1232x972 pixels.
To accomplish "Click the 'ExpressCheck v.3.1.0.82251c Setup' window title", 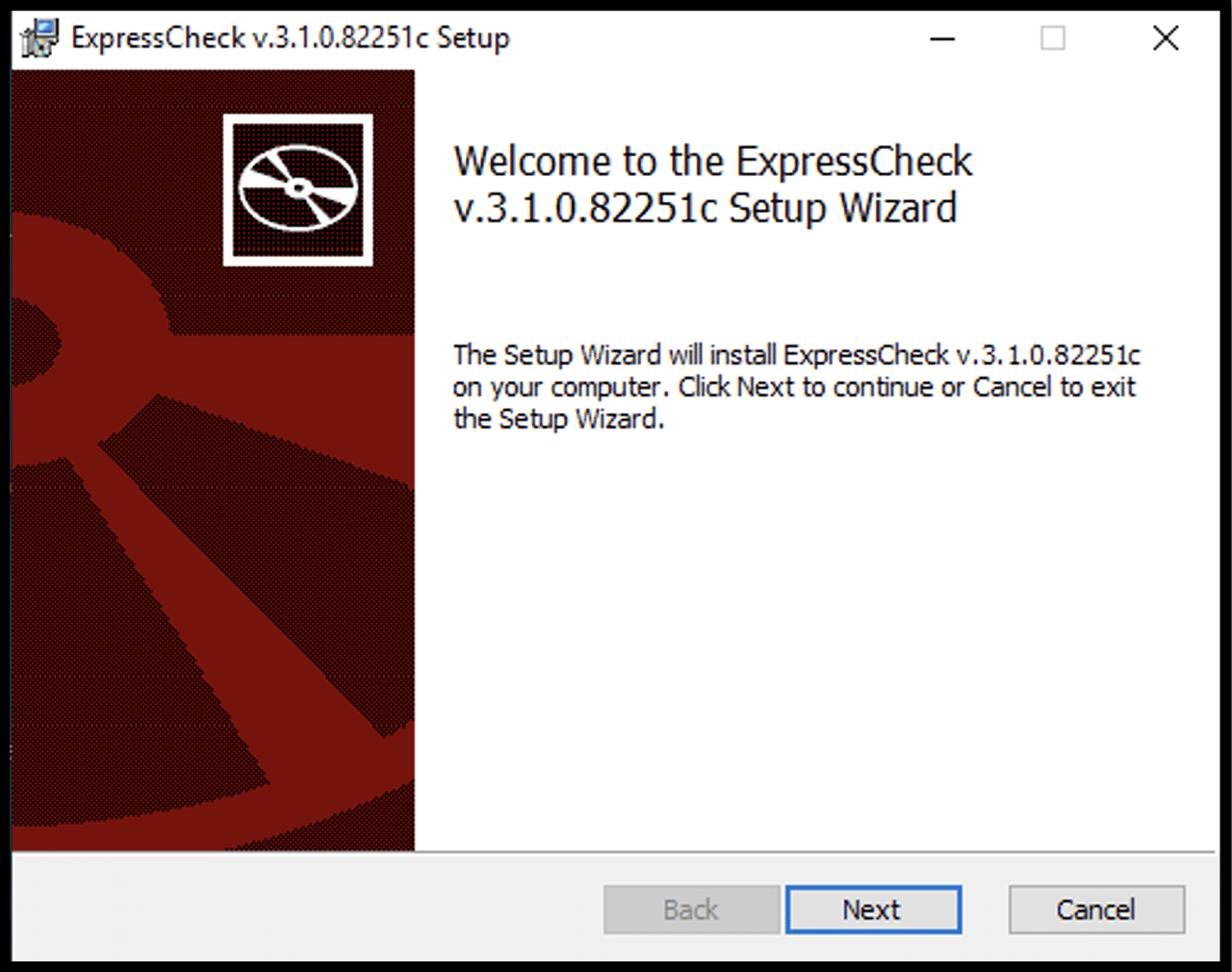I will point(291,38).
